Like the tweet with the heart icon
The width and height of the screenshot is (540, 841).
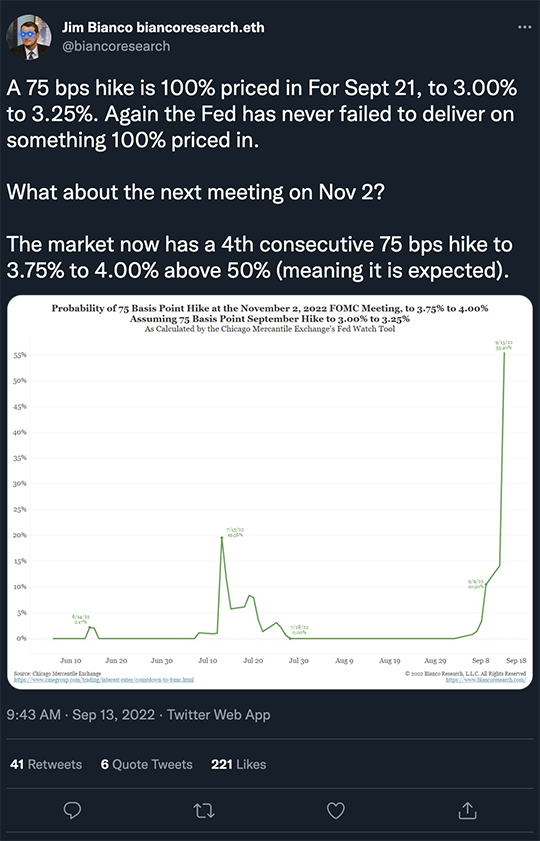point(336,810)
